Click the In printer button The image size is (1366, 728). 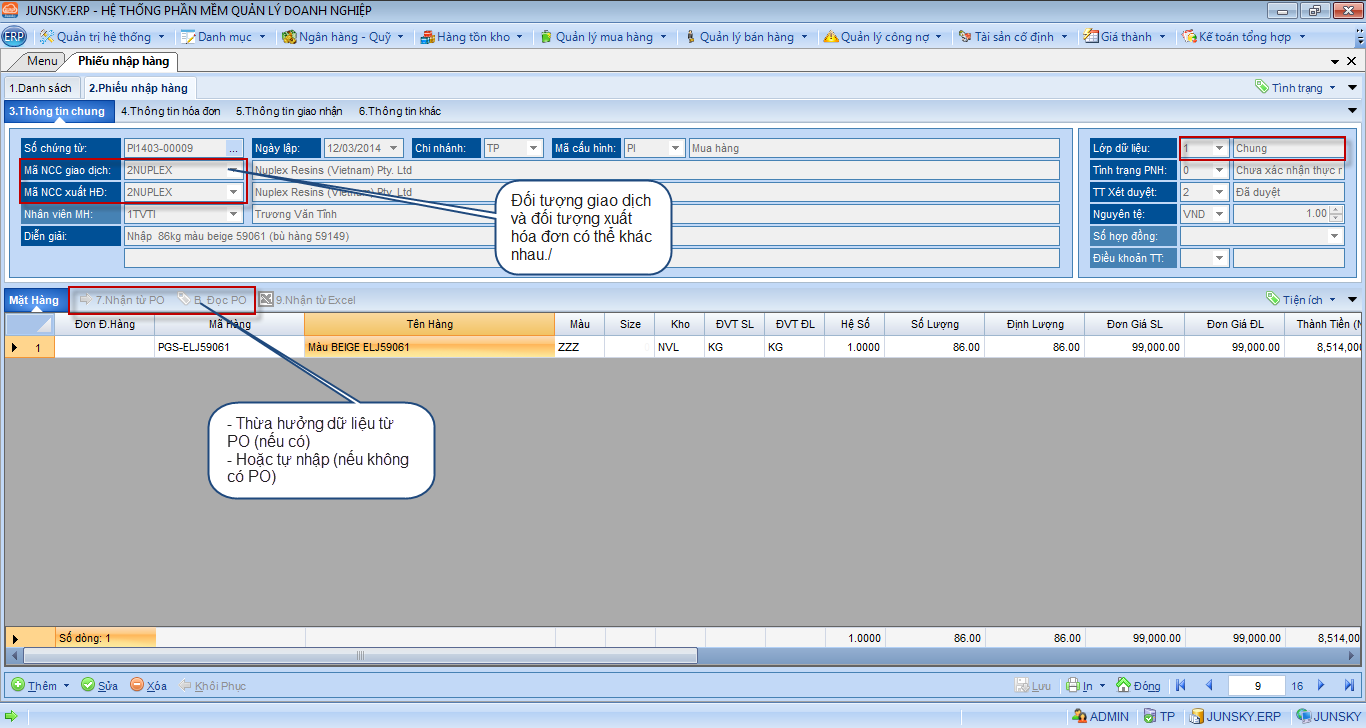pyautogui.click(x=1080, y=686)
